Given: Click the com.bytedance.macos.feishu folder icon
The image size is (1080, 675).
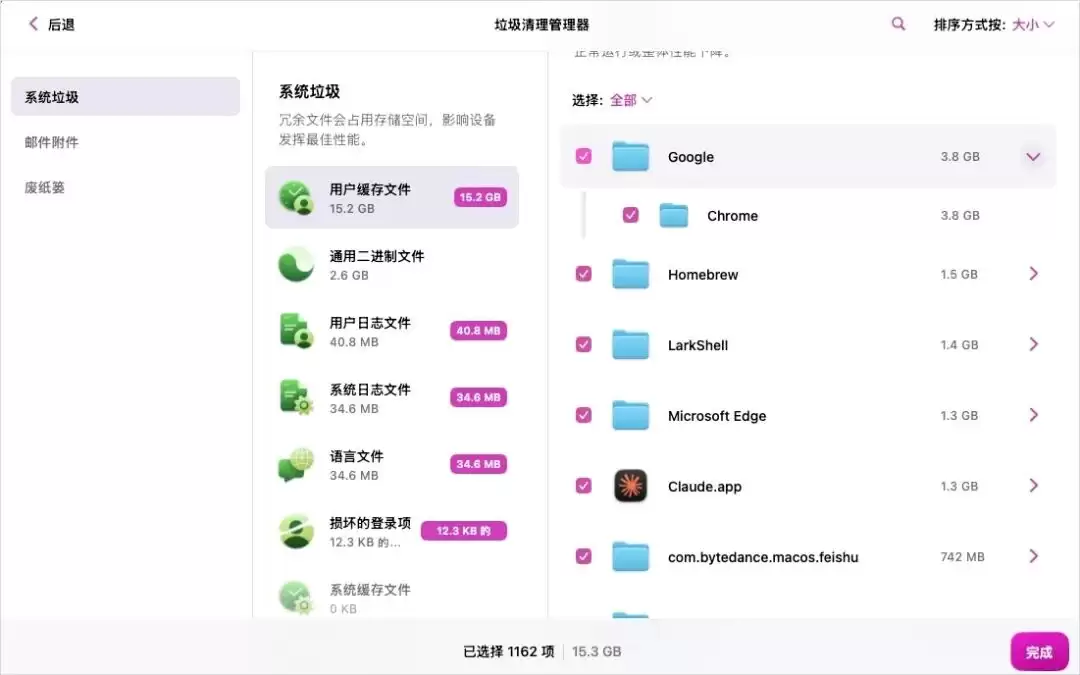Looking at the screenshot, I should 630,557.
